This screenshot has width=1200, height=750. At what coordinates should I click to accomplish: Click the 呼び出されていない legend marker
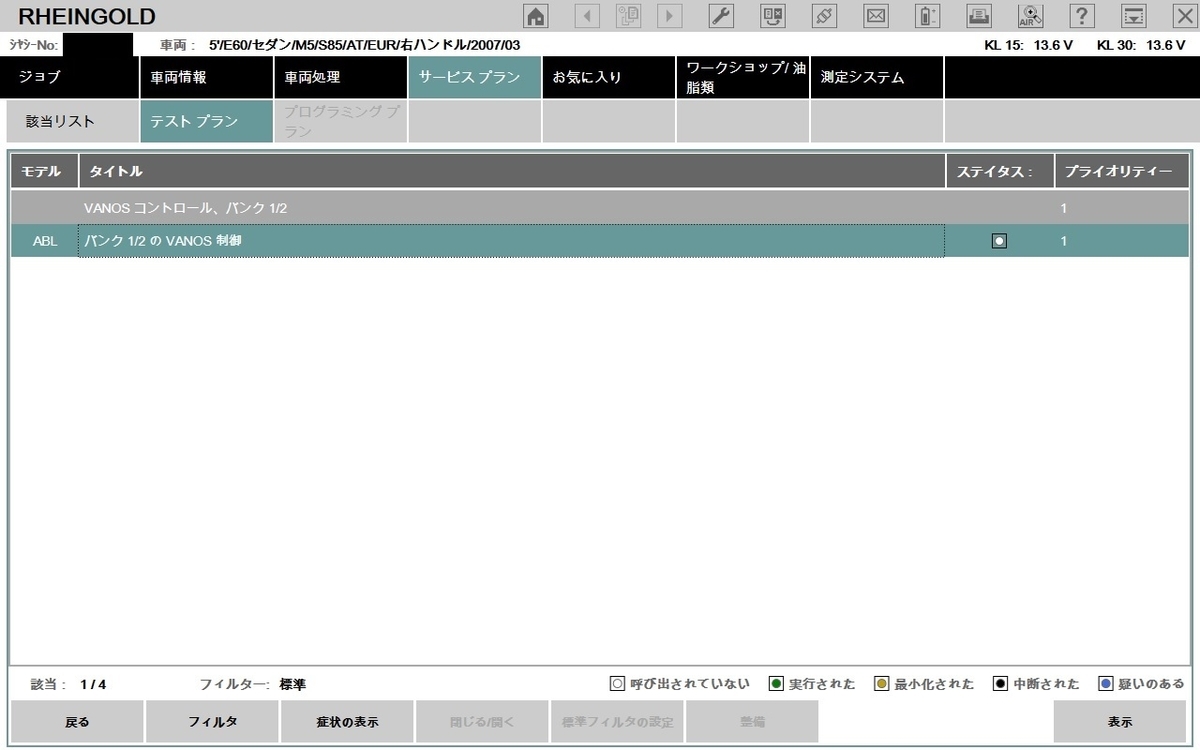[x=617, y=684]
